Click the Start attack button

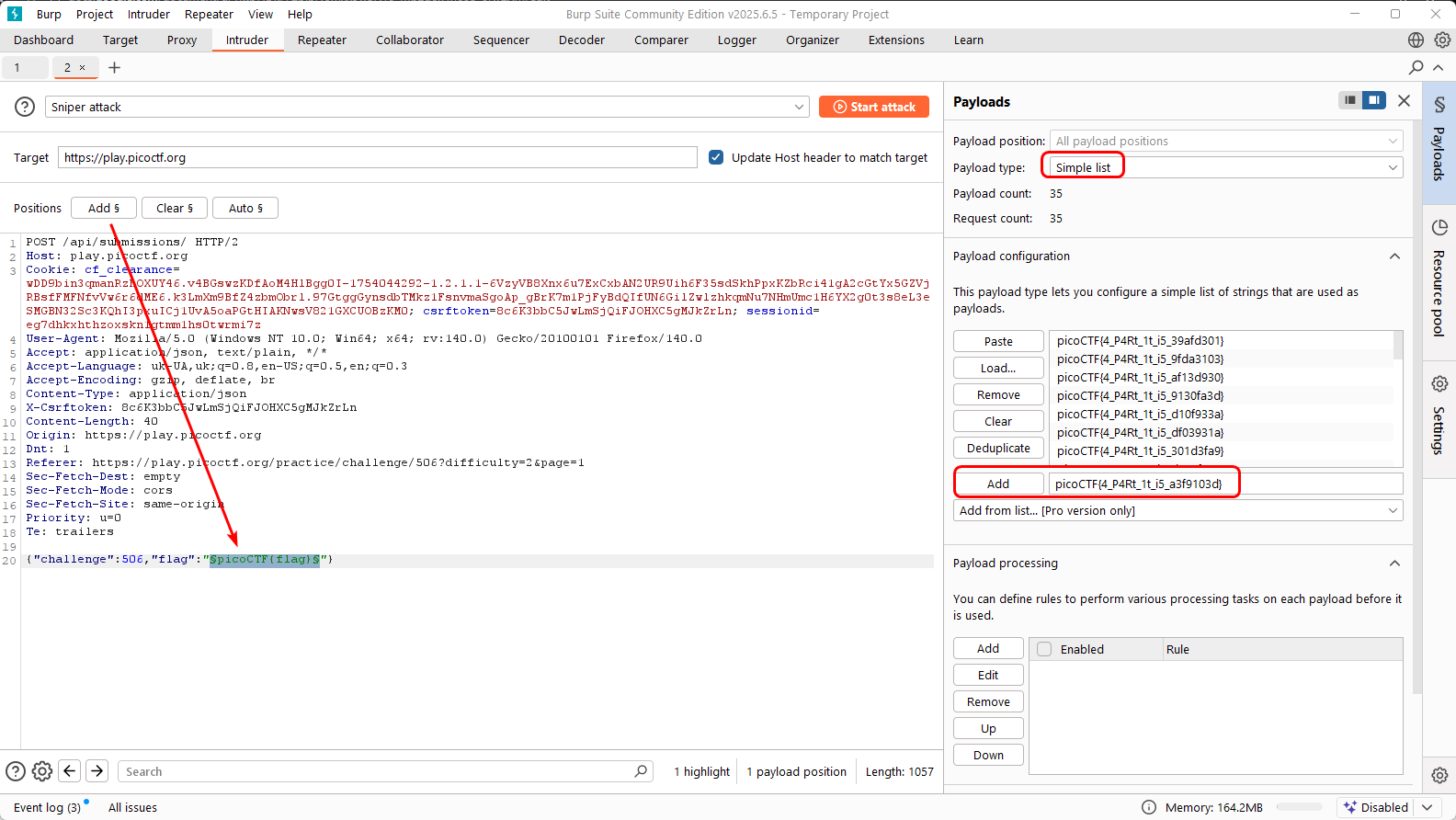tap(873, 107)
